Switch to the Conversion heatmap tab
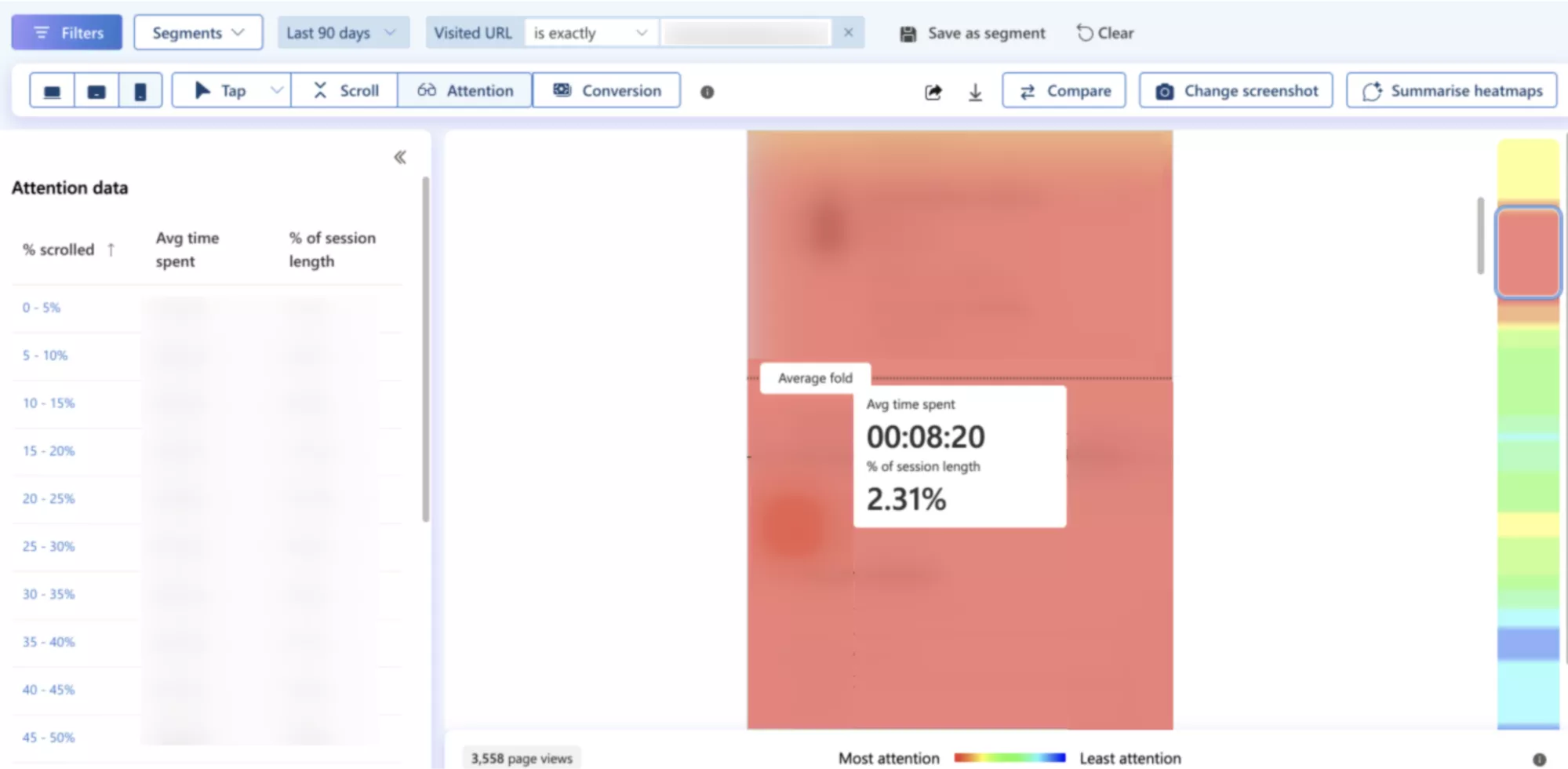The image size is (1568, 769). point(606,91)
